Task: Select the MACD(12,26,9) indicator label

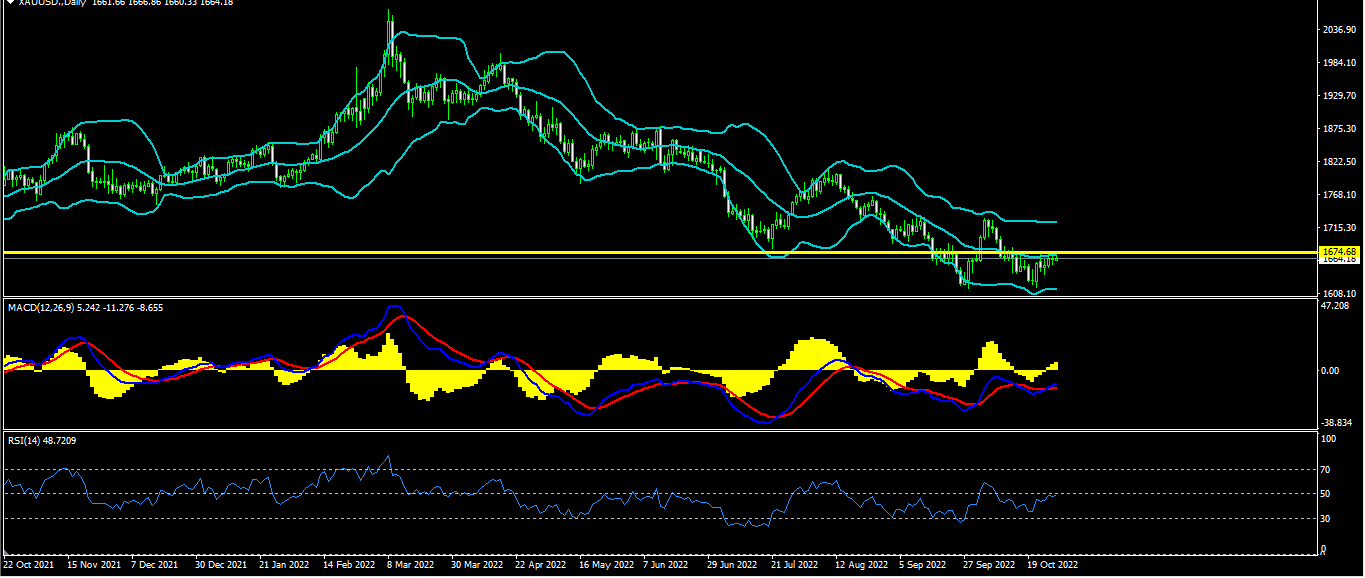Action: tap(43, 307)
